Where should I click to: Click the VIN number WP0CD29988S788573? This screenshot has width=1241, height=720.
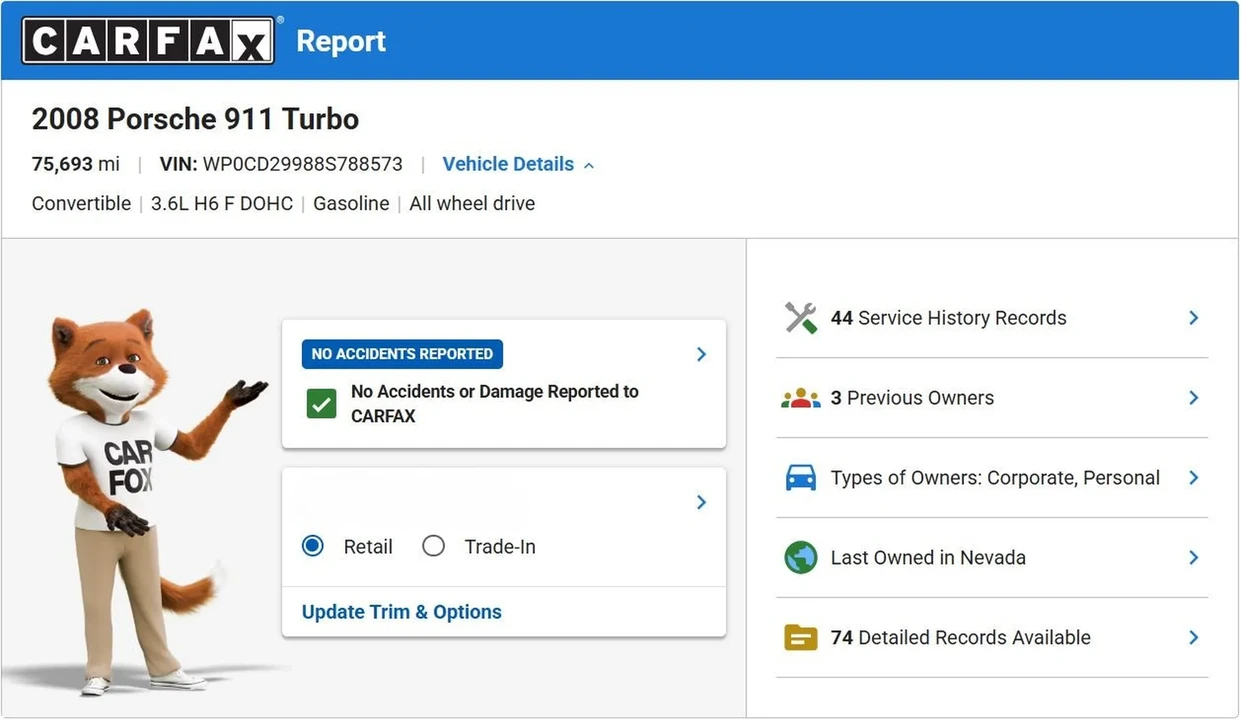[x=302, y=164]
